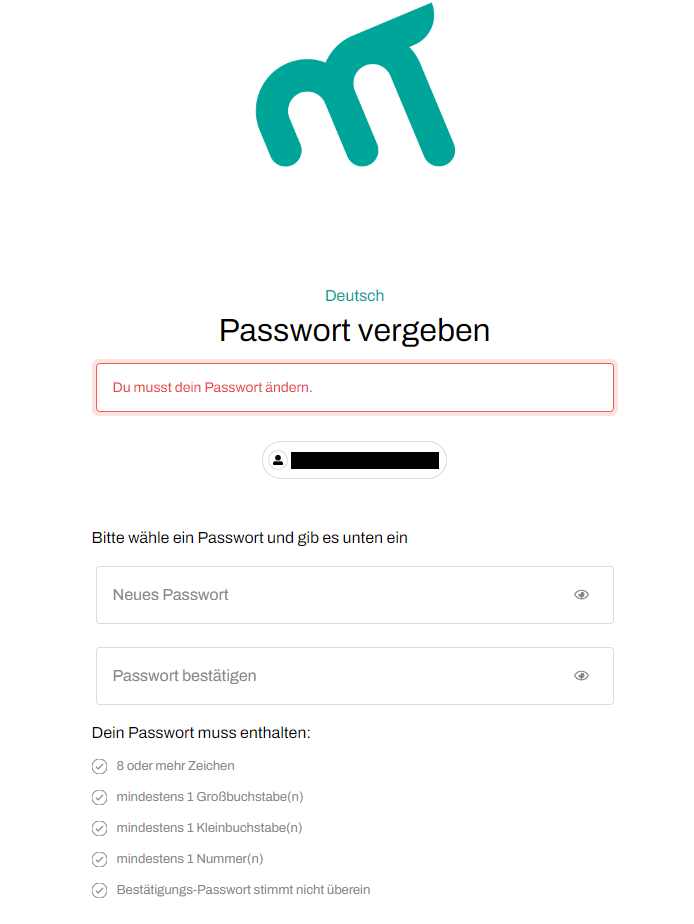694x924 pixels.
Task: Click the redacted username in account chip
Action: pyautogui.click(x=364, y=460)
